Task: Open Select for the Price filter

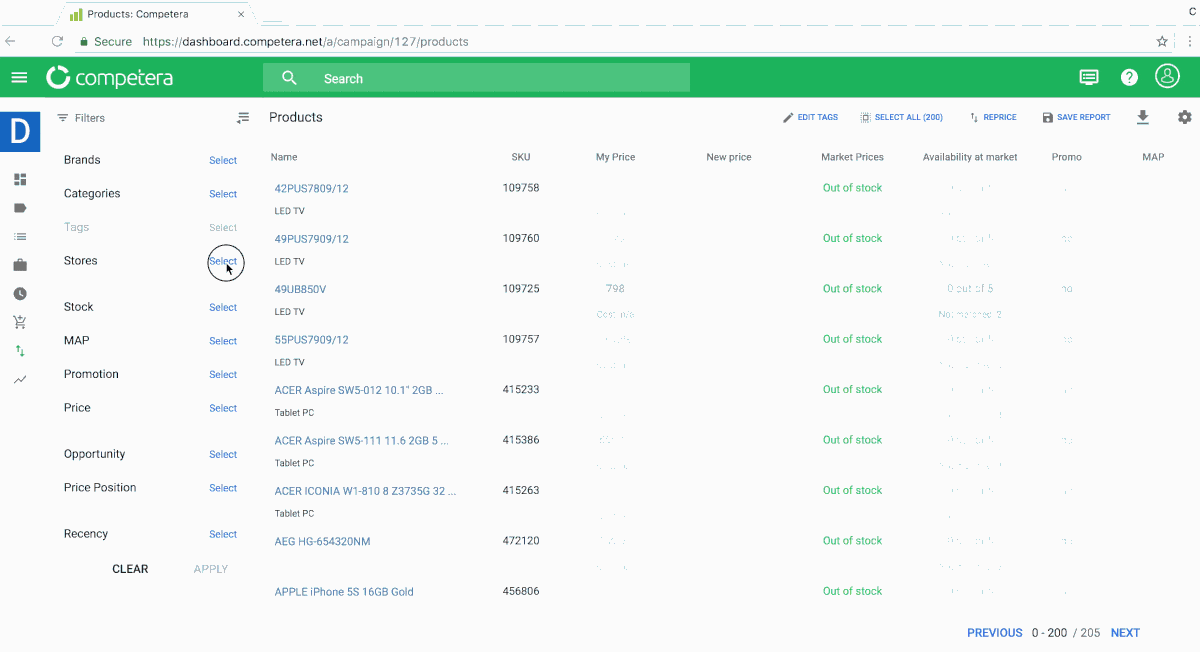Action: 223,408
